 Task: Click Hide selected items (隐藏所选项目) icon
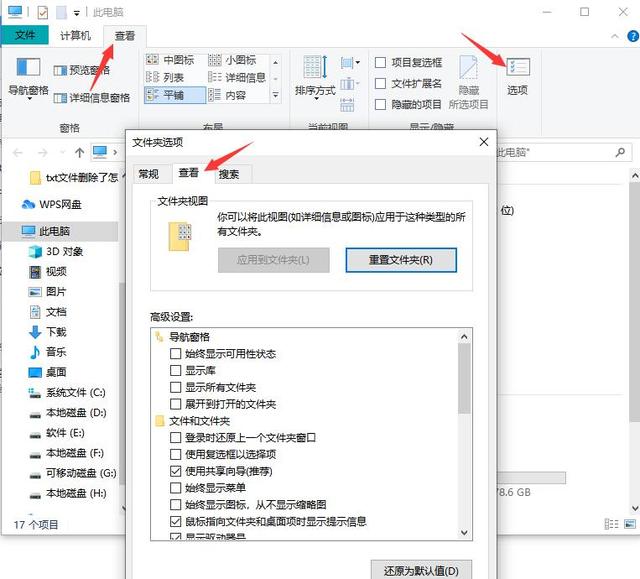[x=468, y=83]
